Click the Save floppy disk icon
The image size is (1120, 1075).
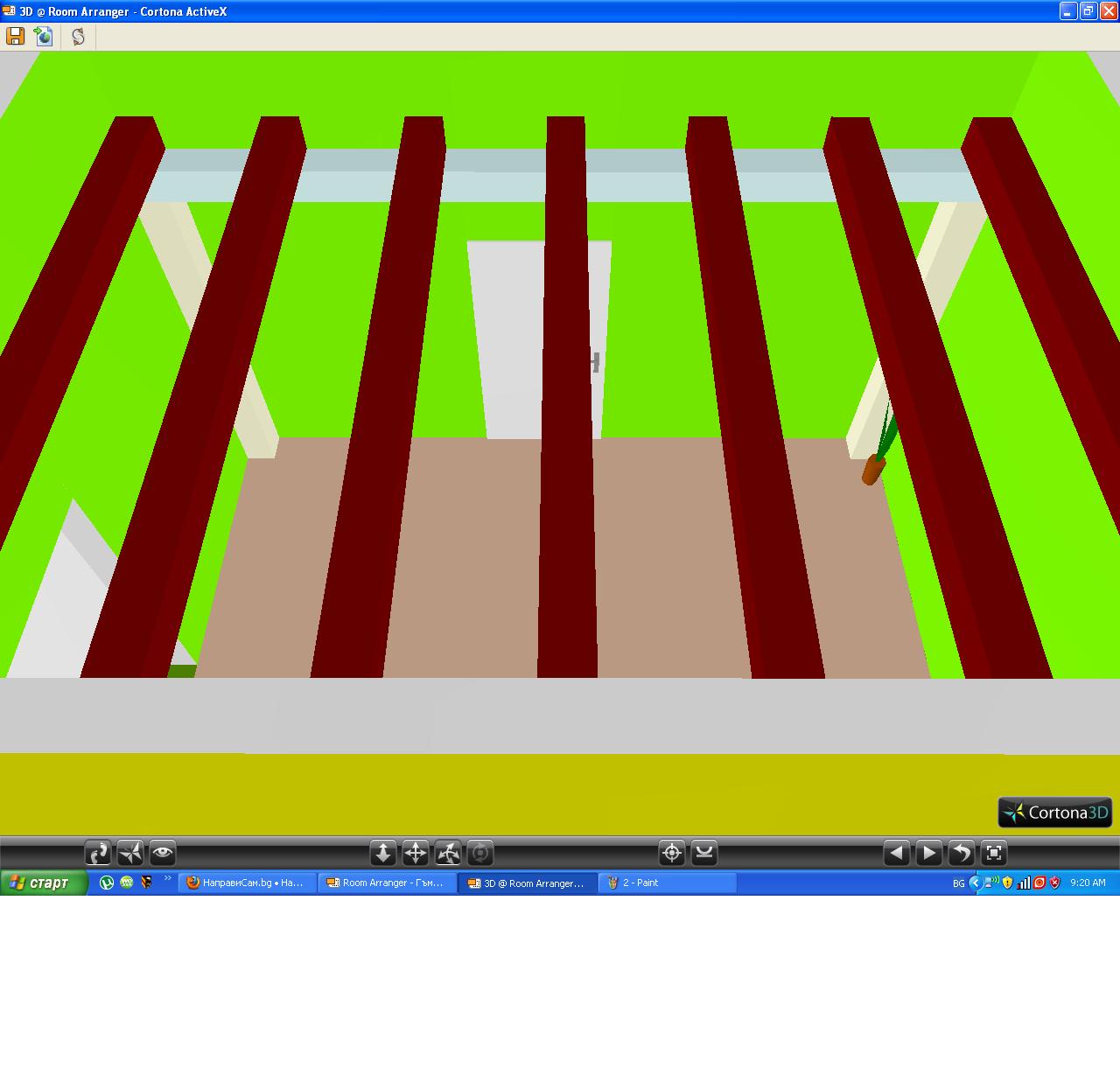(15, 36)
